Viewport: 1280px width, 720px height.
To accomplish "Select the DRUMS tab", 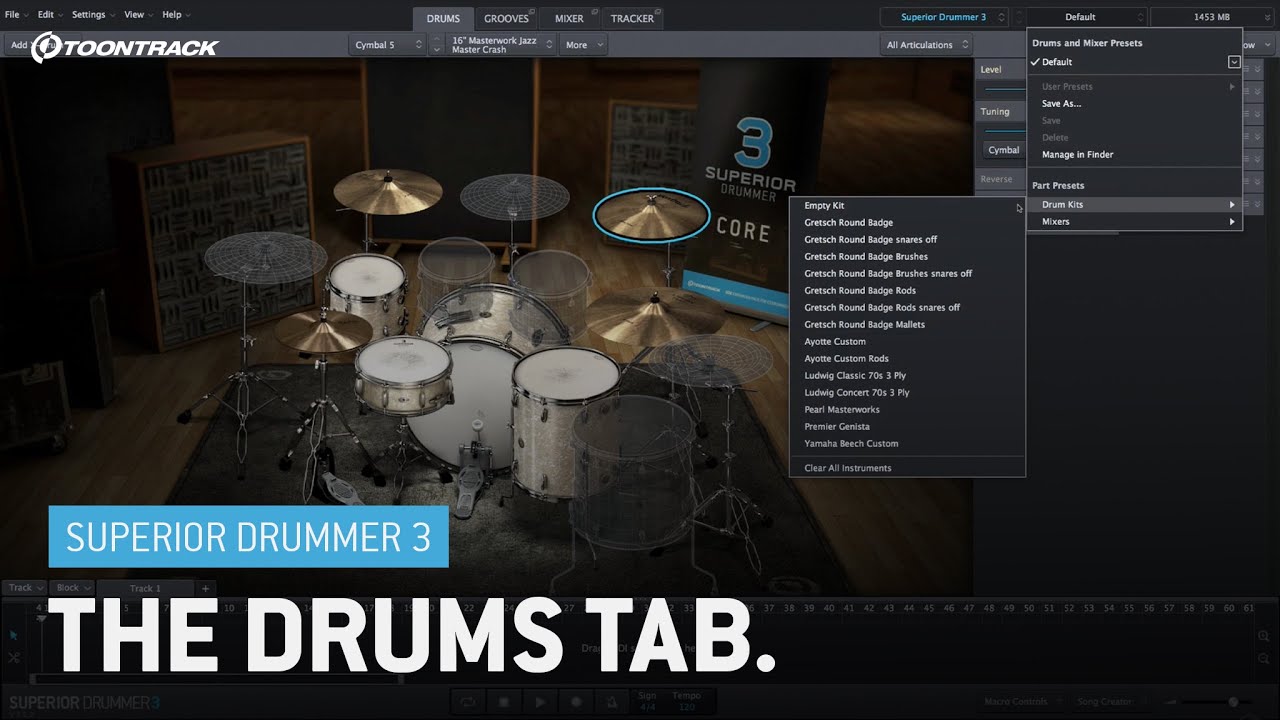I will pyautogui.click(x=443, y=18).
